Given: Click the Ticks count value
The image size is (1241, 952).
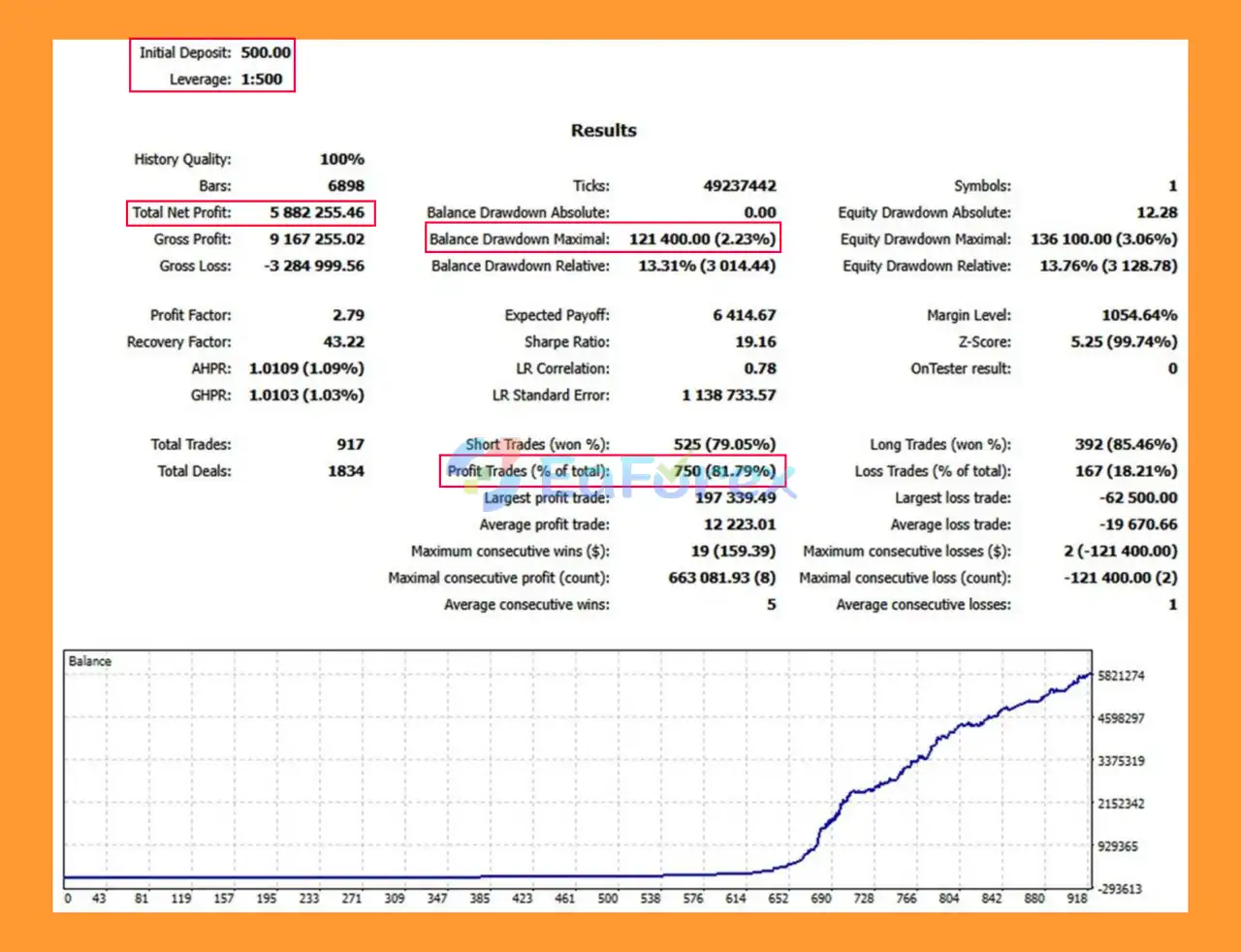Looking at the screenshot, I should pos(739,185).
